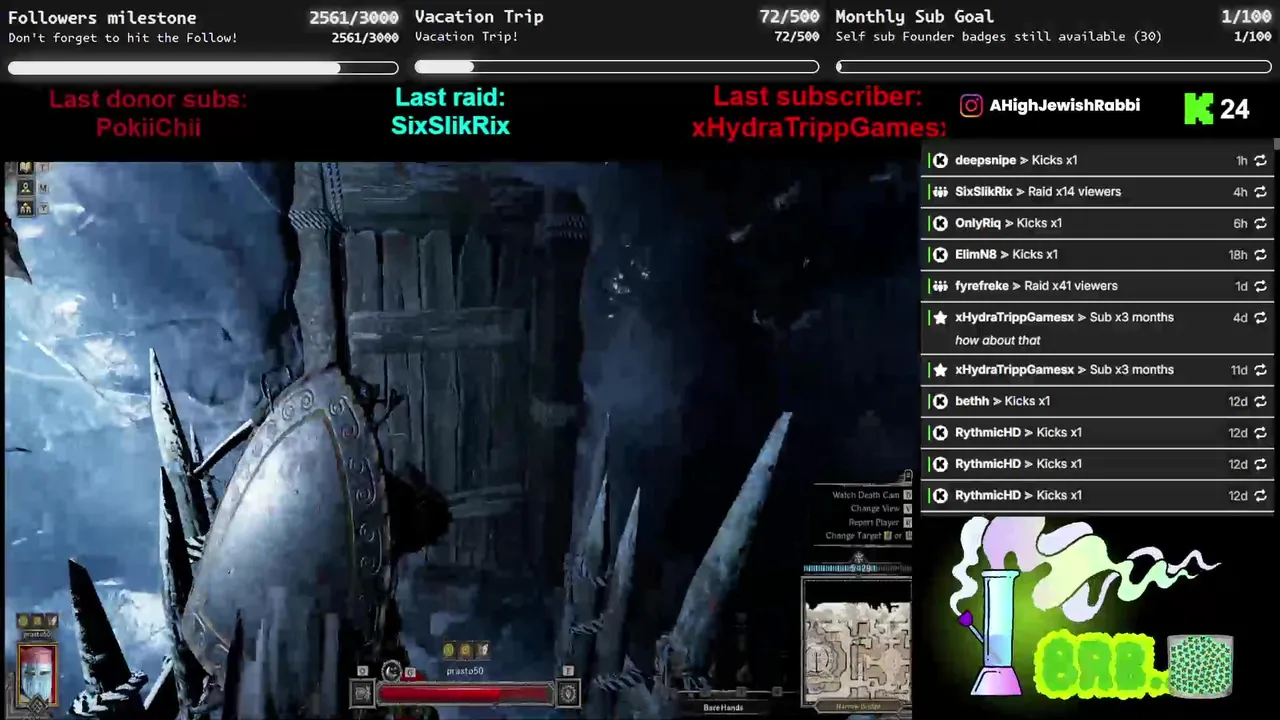Click the Kick icon beside deepsnipe
The image size is (1280, 720).
pyautogui.click(x=939, y=160)
